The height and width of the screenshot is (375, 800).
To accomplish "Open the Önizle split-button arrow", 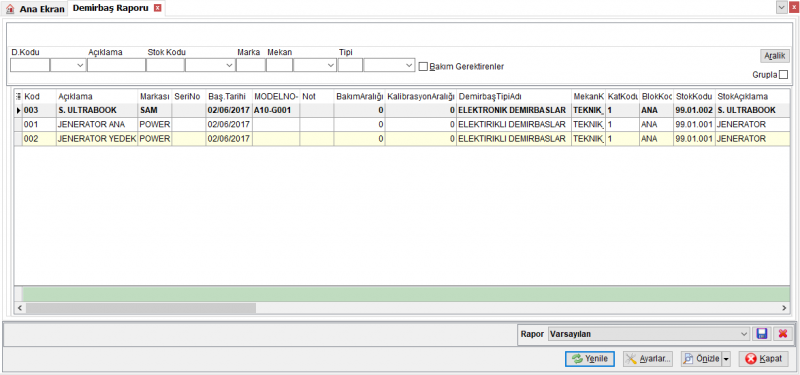I will (x=726, y=359).
